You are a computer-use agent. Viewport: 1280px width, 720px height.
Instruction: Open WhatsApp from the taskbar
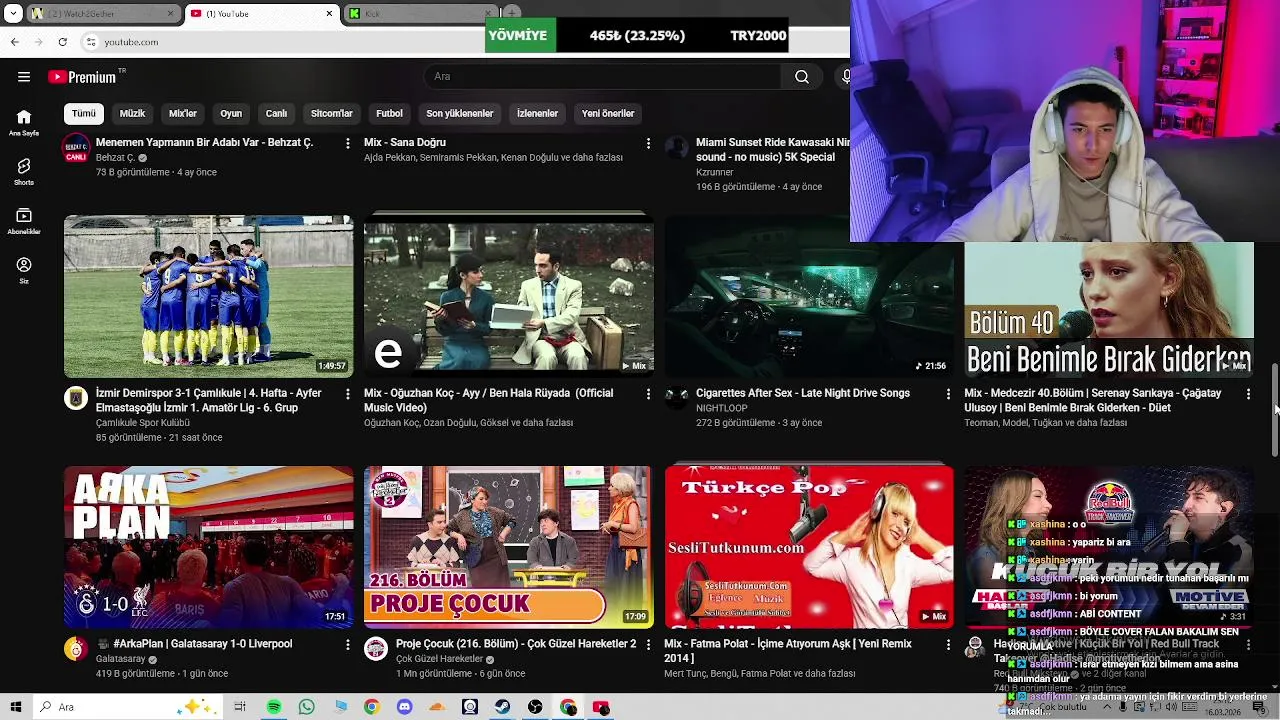point(306,707)
